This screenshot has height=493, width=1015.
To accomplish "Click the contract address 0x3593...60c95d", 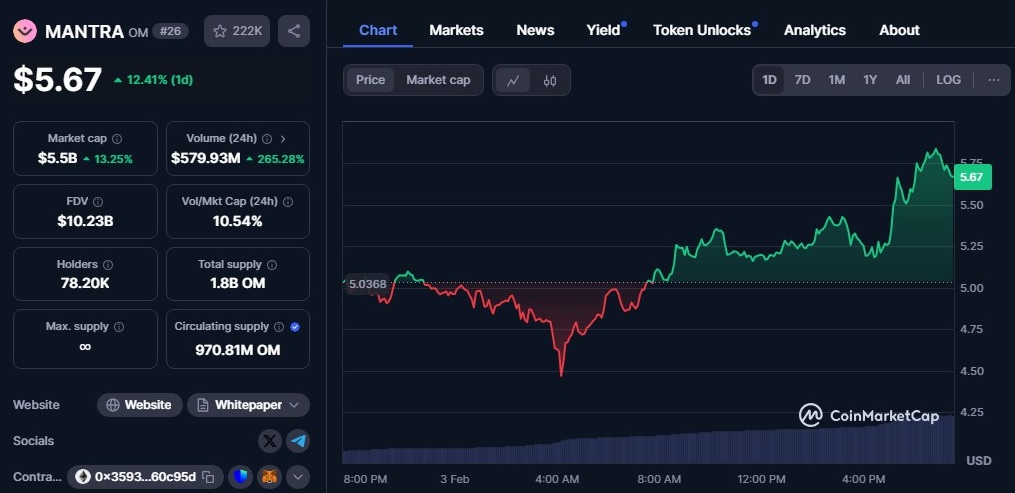I will tap(146, 477).
